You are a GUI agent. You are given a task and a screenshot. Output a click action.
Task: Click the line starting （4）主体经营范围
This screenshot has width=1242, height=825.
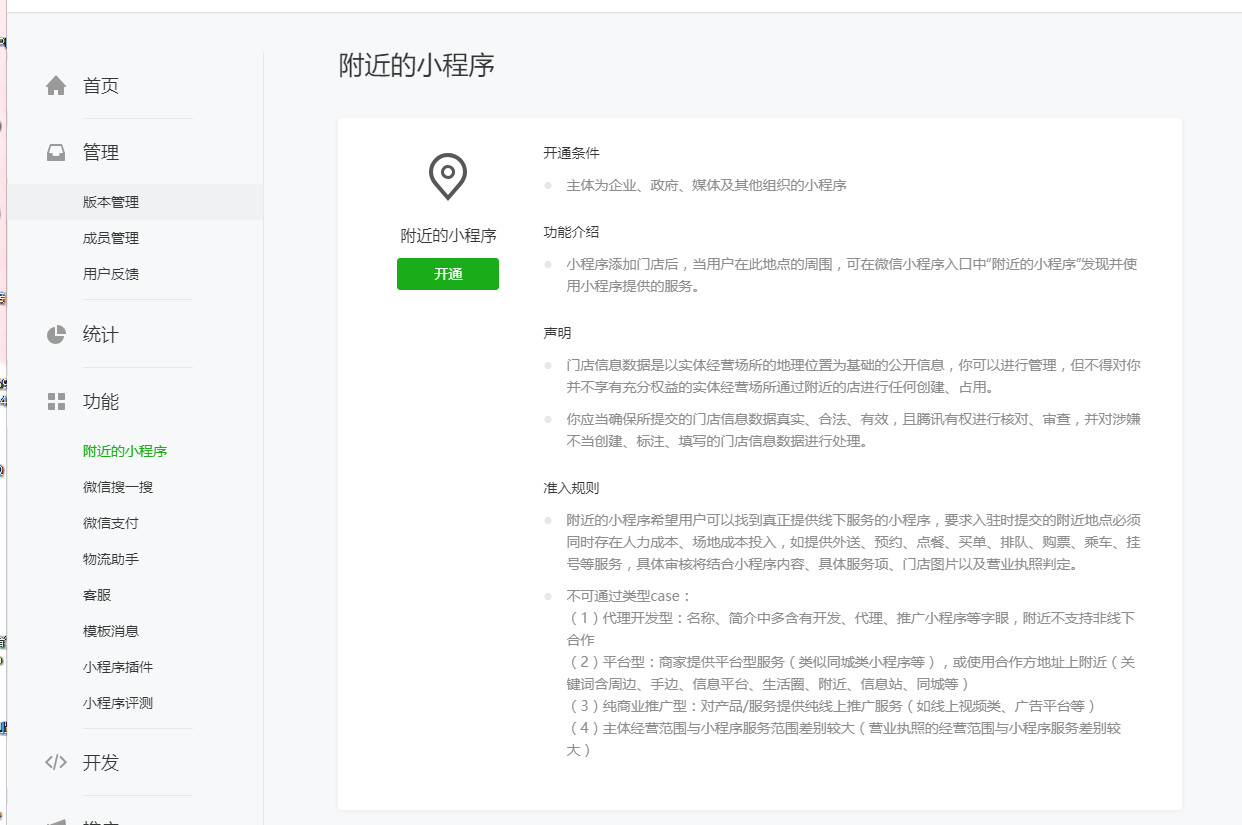pyautogui.click(x=845, y=739)
